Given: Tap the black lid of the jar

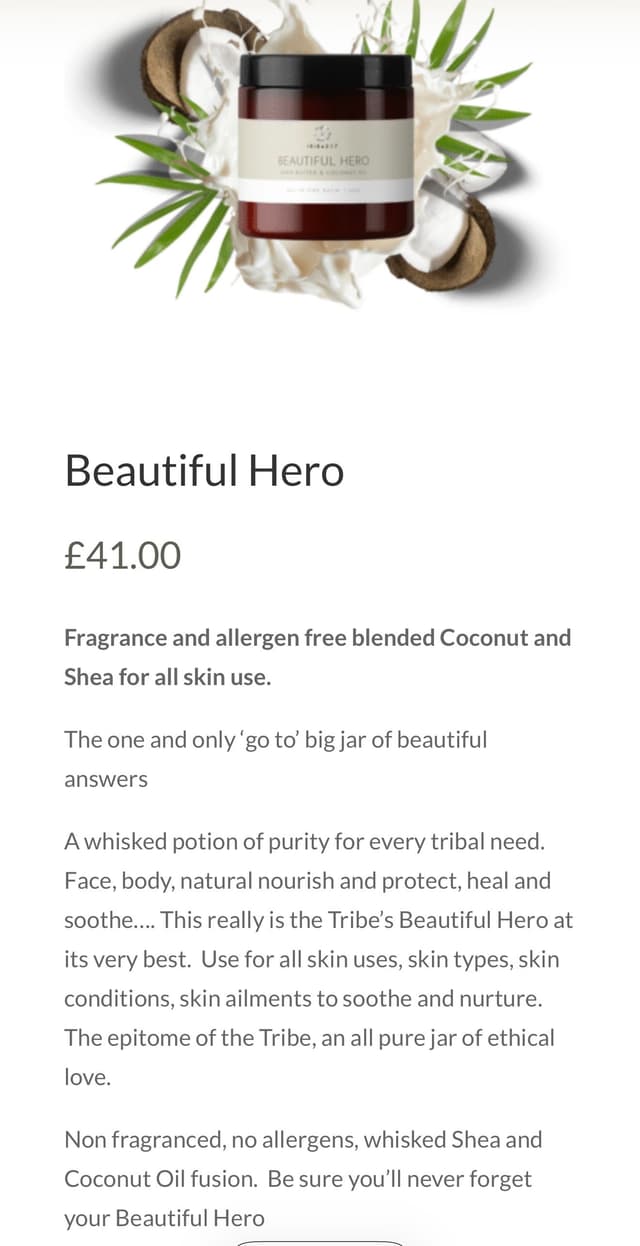Looking at the screenshot, I should point(325,72).
